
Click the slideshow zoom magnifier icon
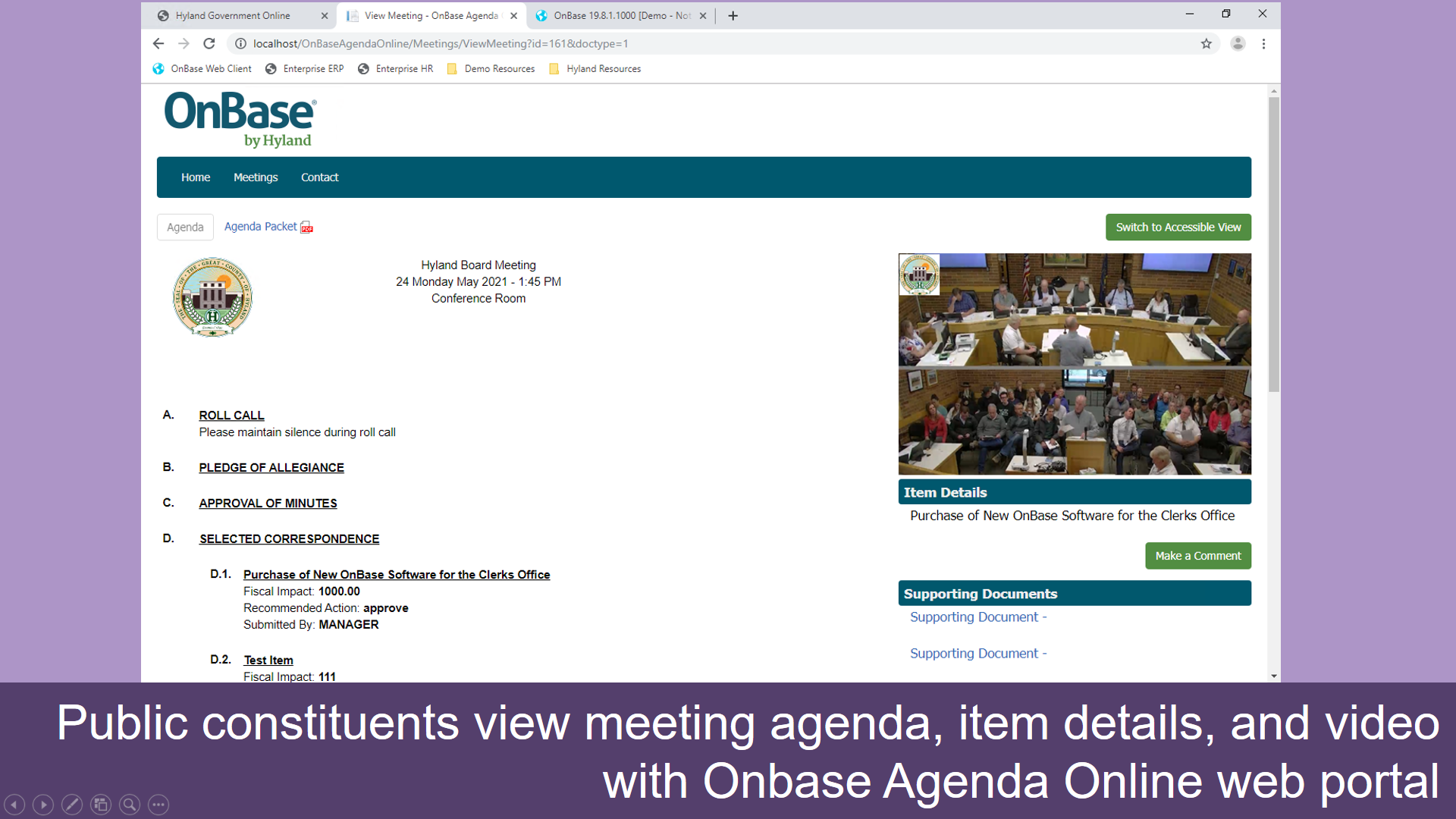[x=130, y=805]
